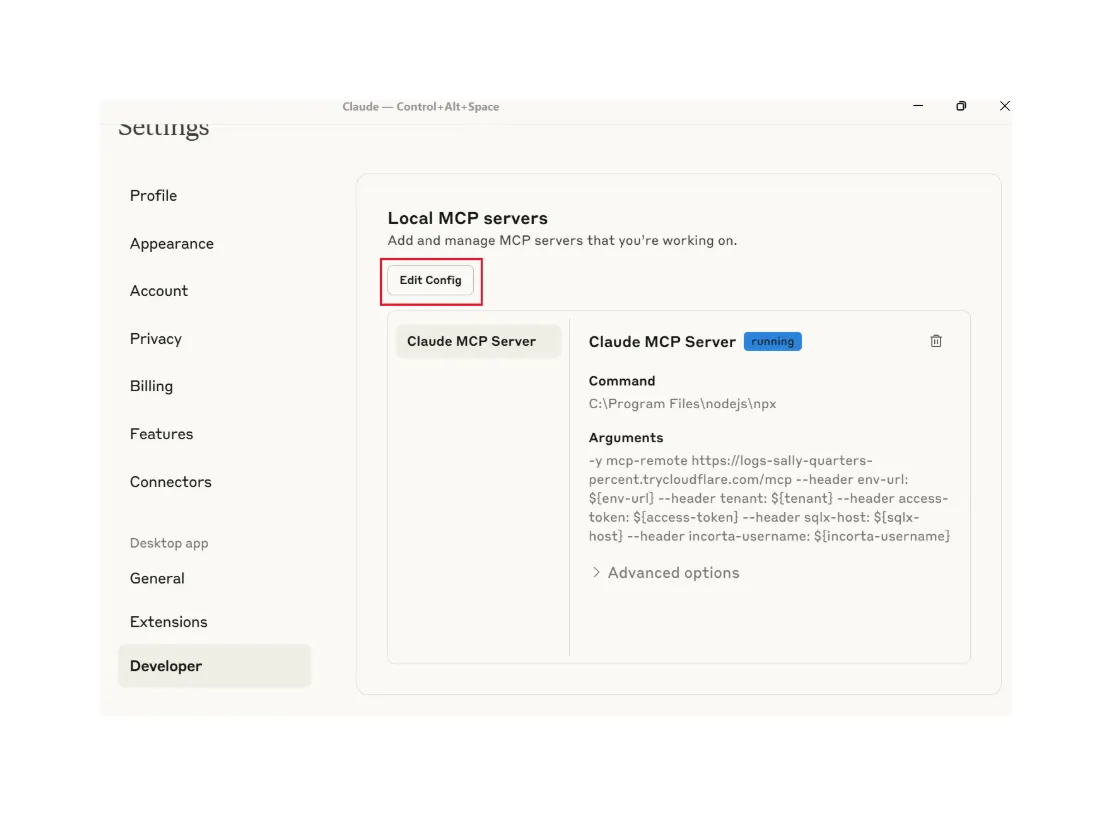Delete Claude MCP Server using trash icon
The height and width of the screenshot is (816, 1112).
(x=936, y=341)
